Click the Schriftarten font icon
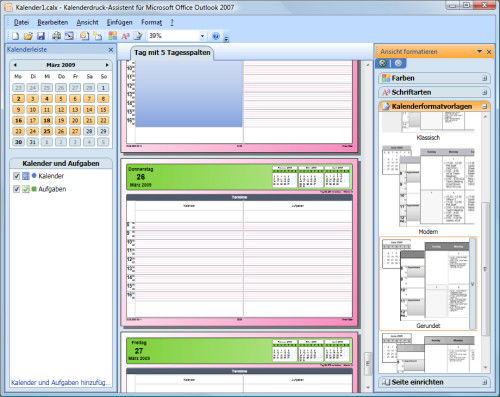The height and width of the screenshot is (397, 500). 386,92
